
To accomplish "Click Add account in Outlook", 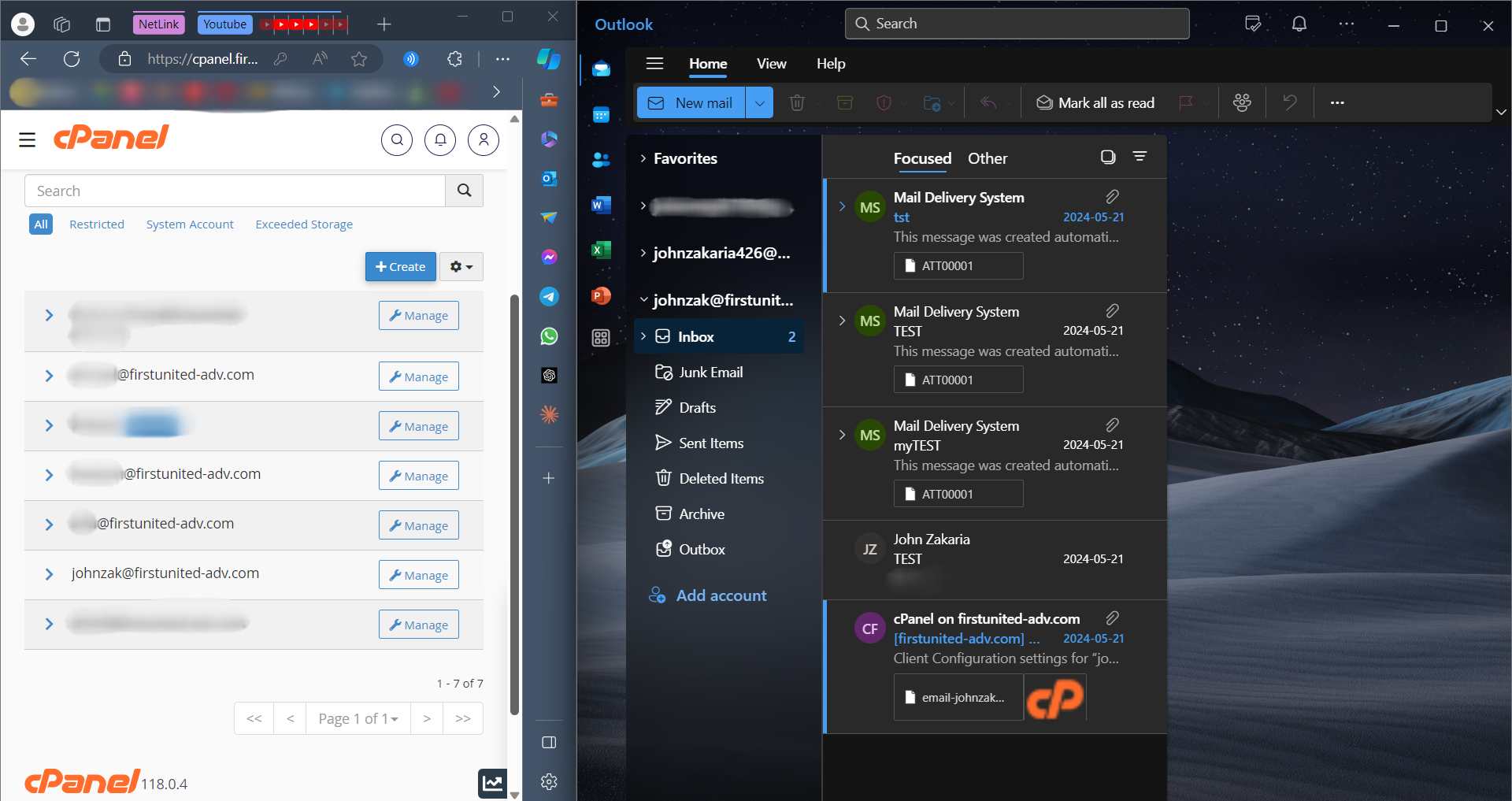I will [x=721, y=595].
